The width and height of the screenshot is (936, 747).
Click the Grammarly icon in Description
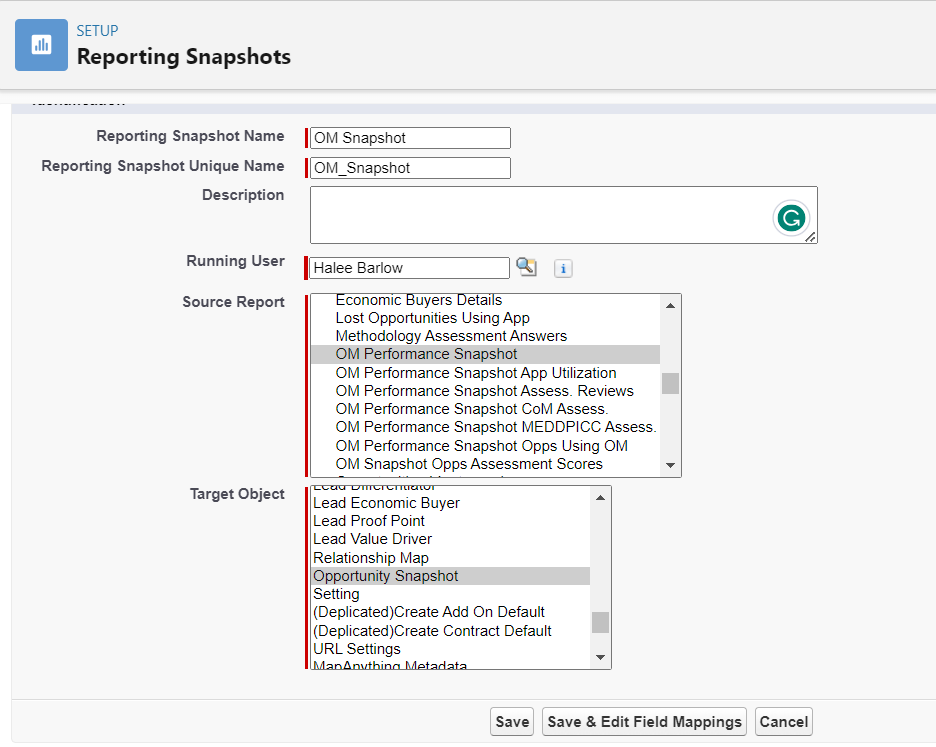(791, 218)
